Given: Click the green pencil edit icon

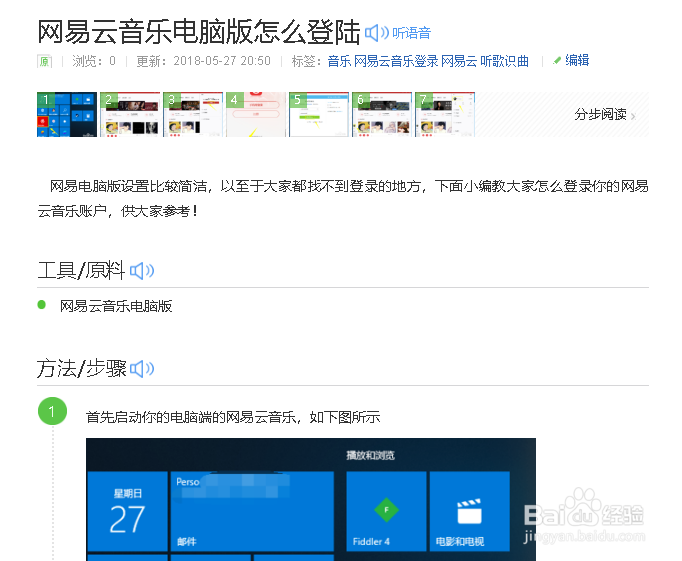Looking at the screenshot, I should pyautogui.click(x=557, y=61).
